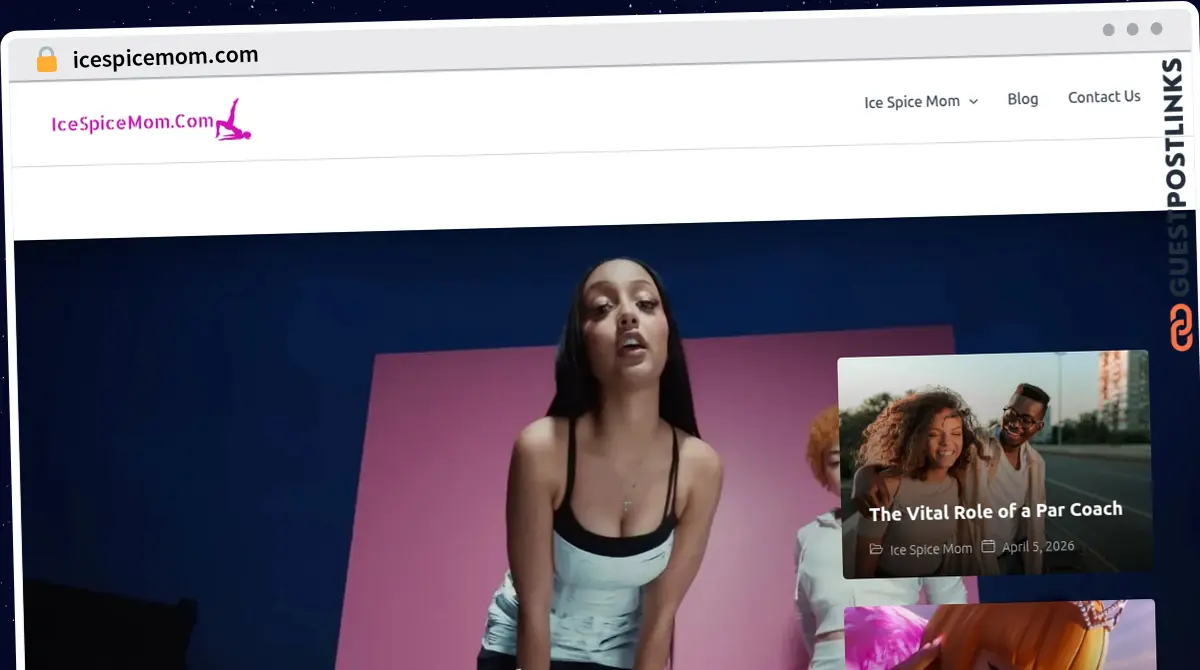The height and width of the screenshot is (670, 1200).
Task: Click the April 5, 2026 date text
Action: coord(1038,547)
